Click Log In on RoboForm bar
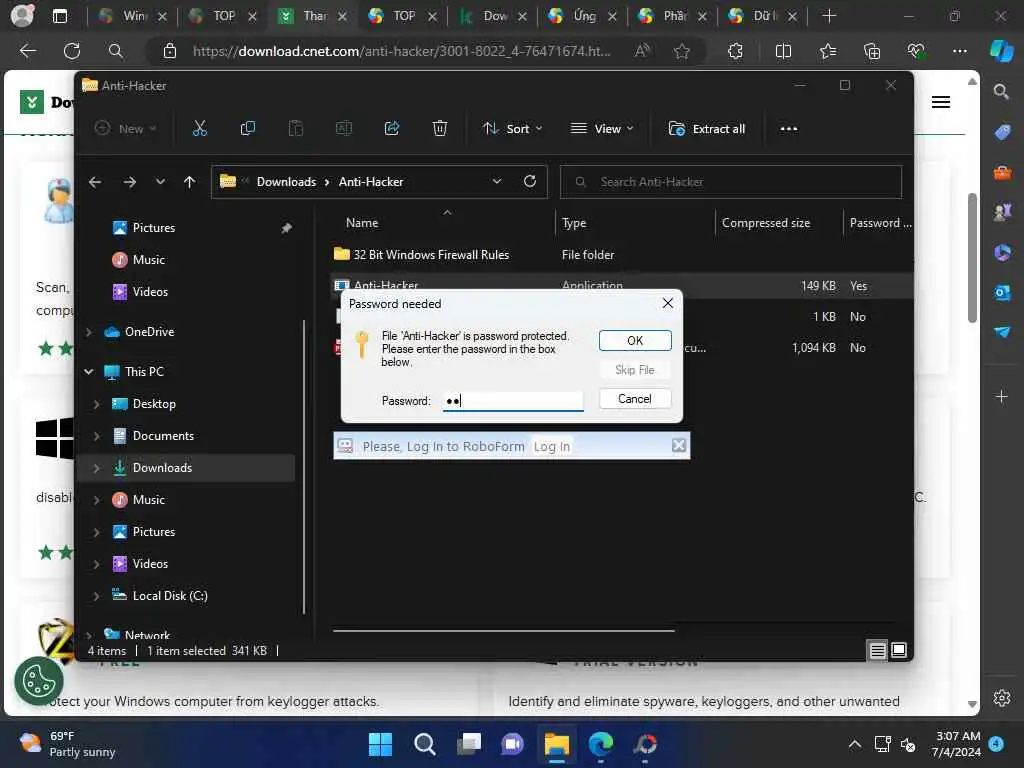The width and height of the screenshot is (1024, 768). point(552,447)
